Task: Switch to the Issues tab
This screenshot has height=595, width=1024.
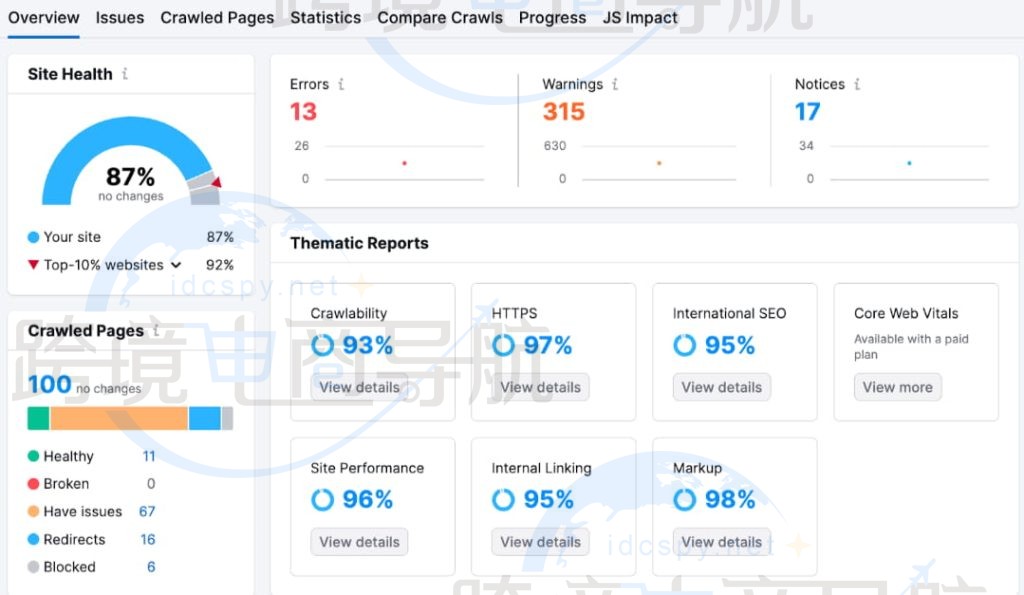Action: (120, 17)
